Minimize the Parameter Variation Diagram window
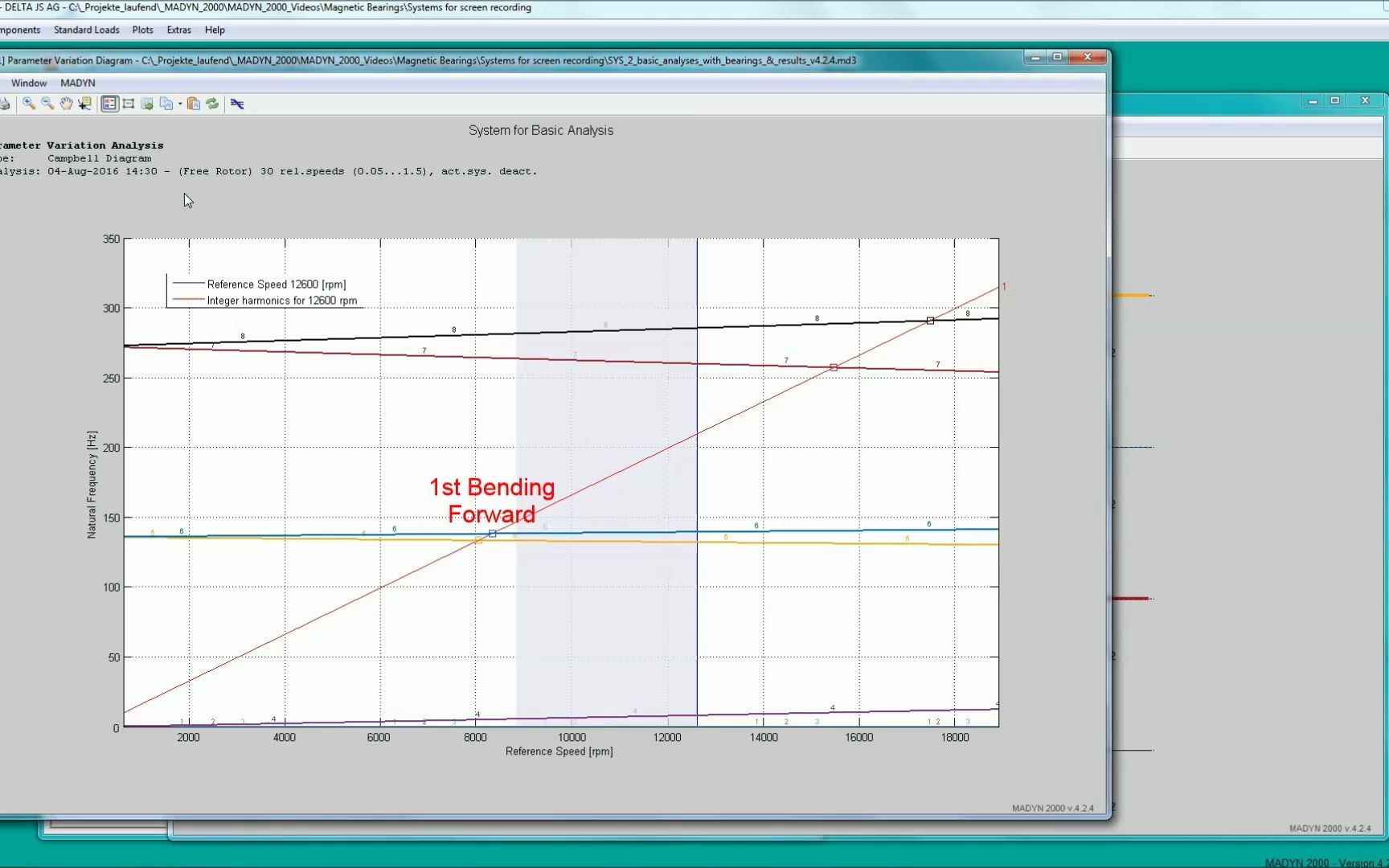Screen dimensions: 1389x868 click(x=1035, y=57)
